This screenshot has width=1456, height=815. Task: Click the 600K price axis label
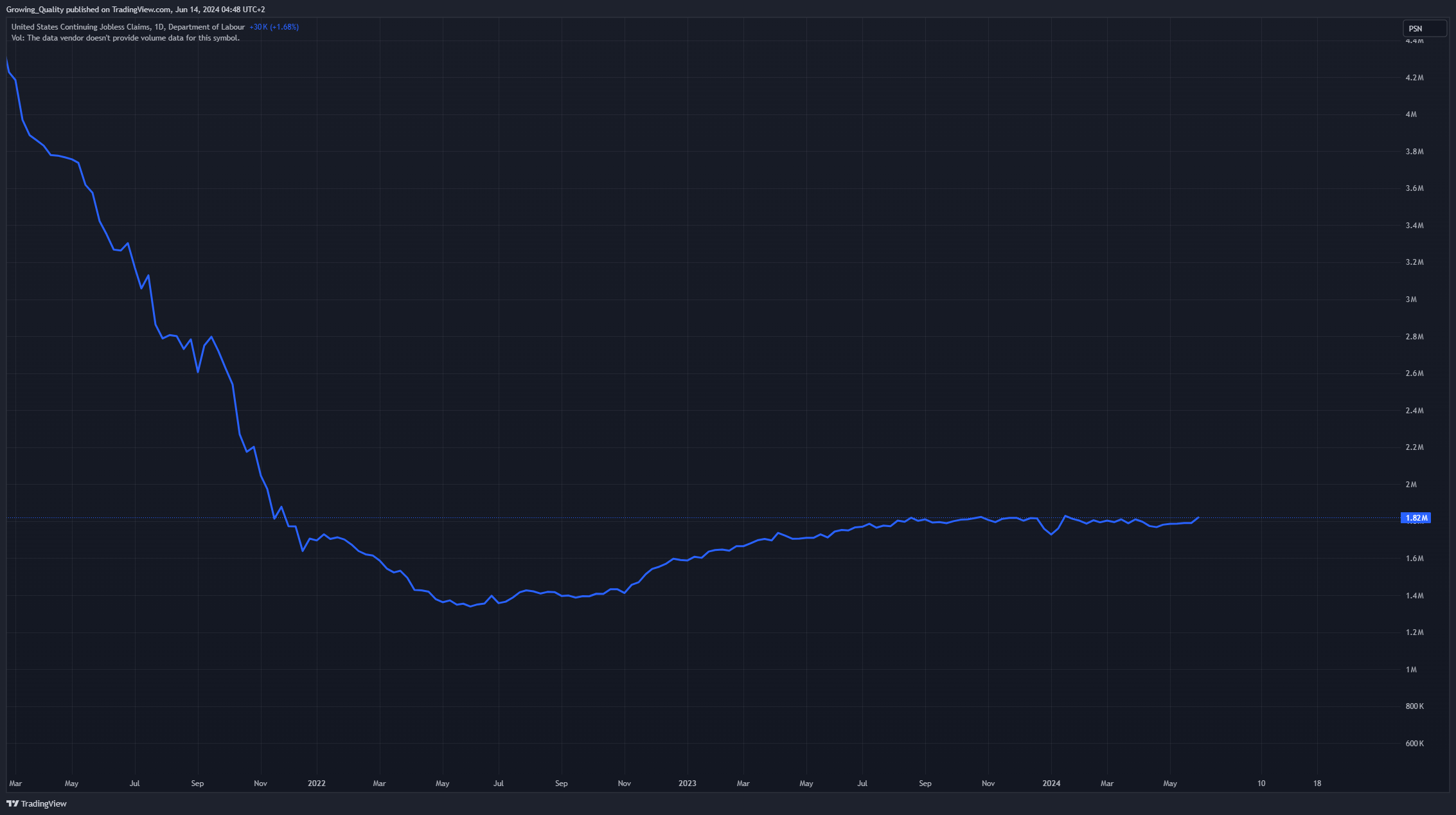[x=1414, y=744]
